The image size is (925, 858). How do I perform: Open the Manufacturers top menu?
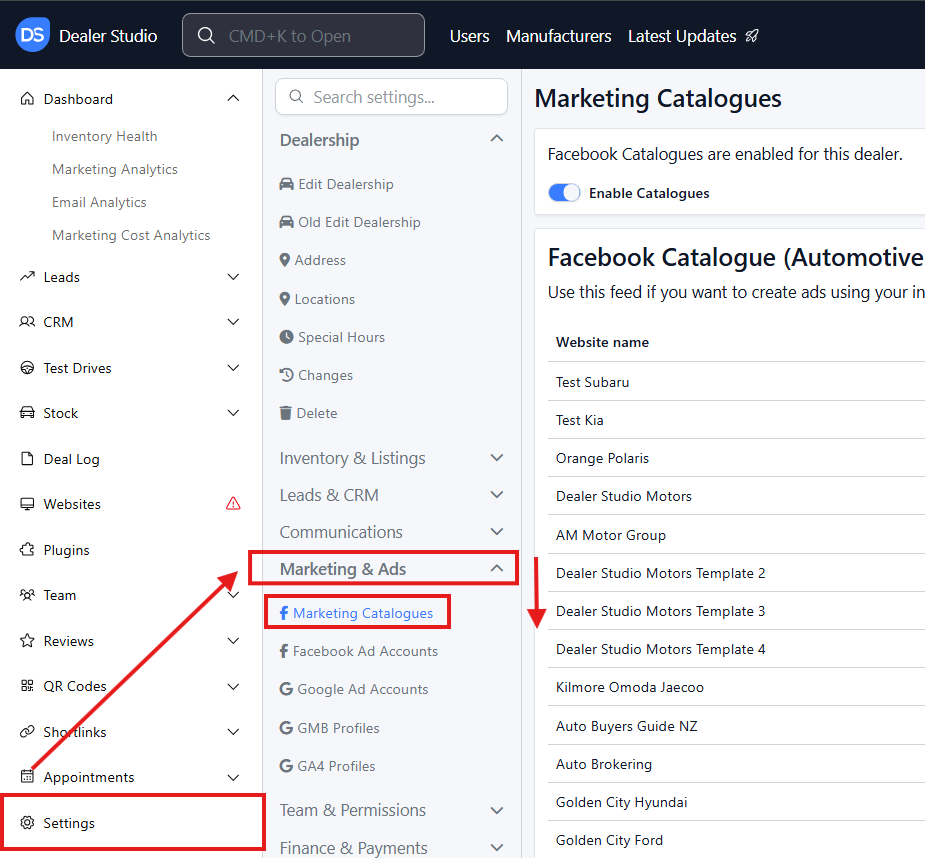point(559,36)
